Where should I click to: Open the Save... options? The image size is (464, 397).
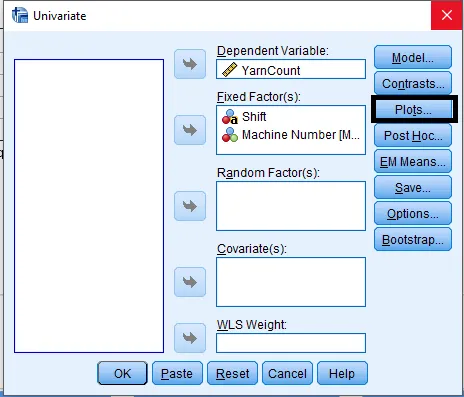[x=413, y=187]
